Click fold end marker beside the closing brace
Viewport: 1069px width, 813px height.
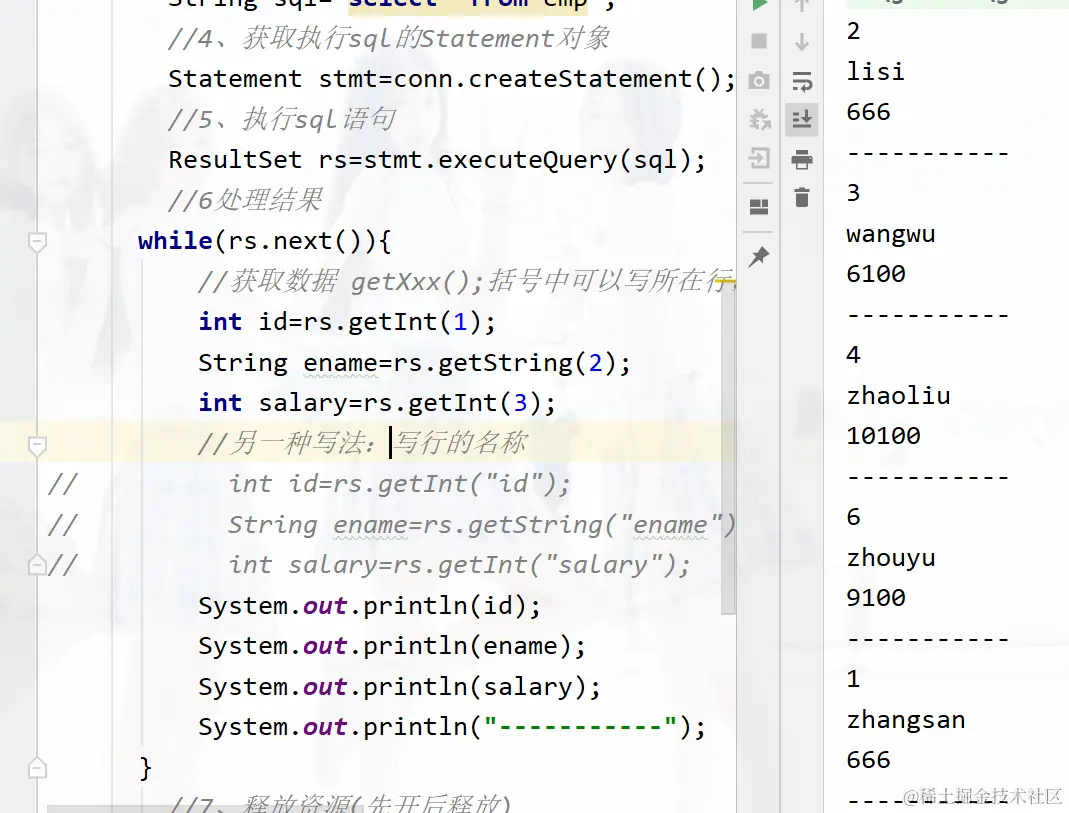pyautogui.click(x=37, y=768)
